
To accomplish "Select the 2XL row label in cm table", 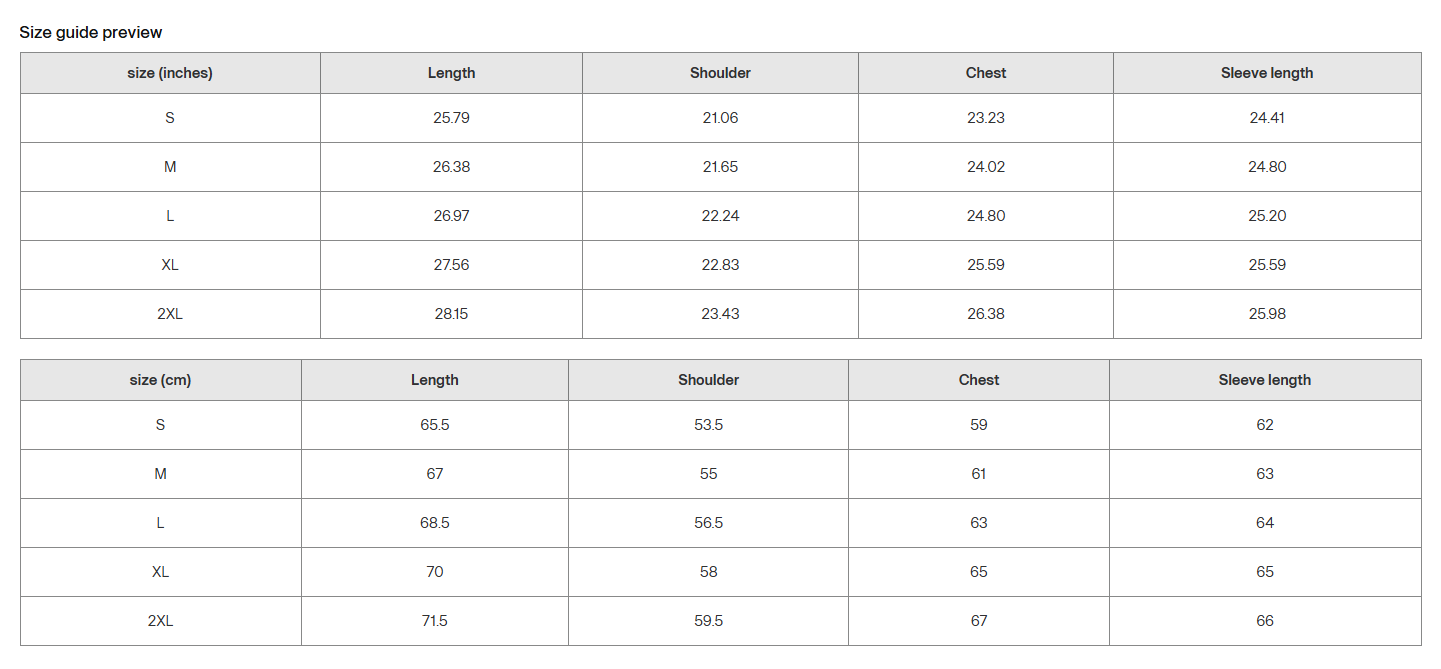I will (x=160, y=621).
